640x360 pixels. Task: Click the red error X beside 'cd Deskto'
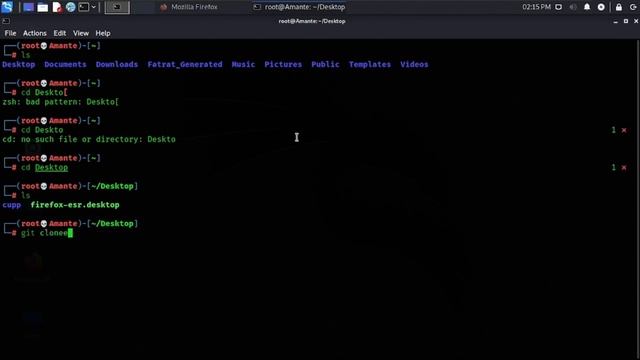[624, 130]
